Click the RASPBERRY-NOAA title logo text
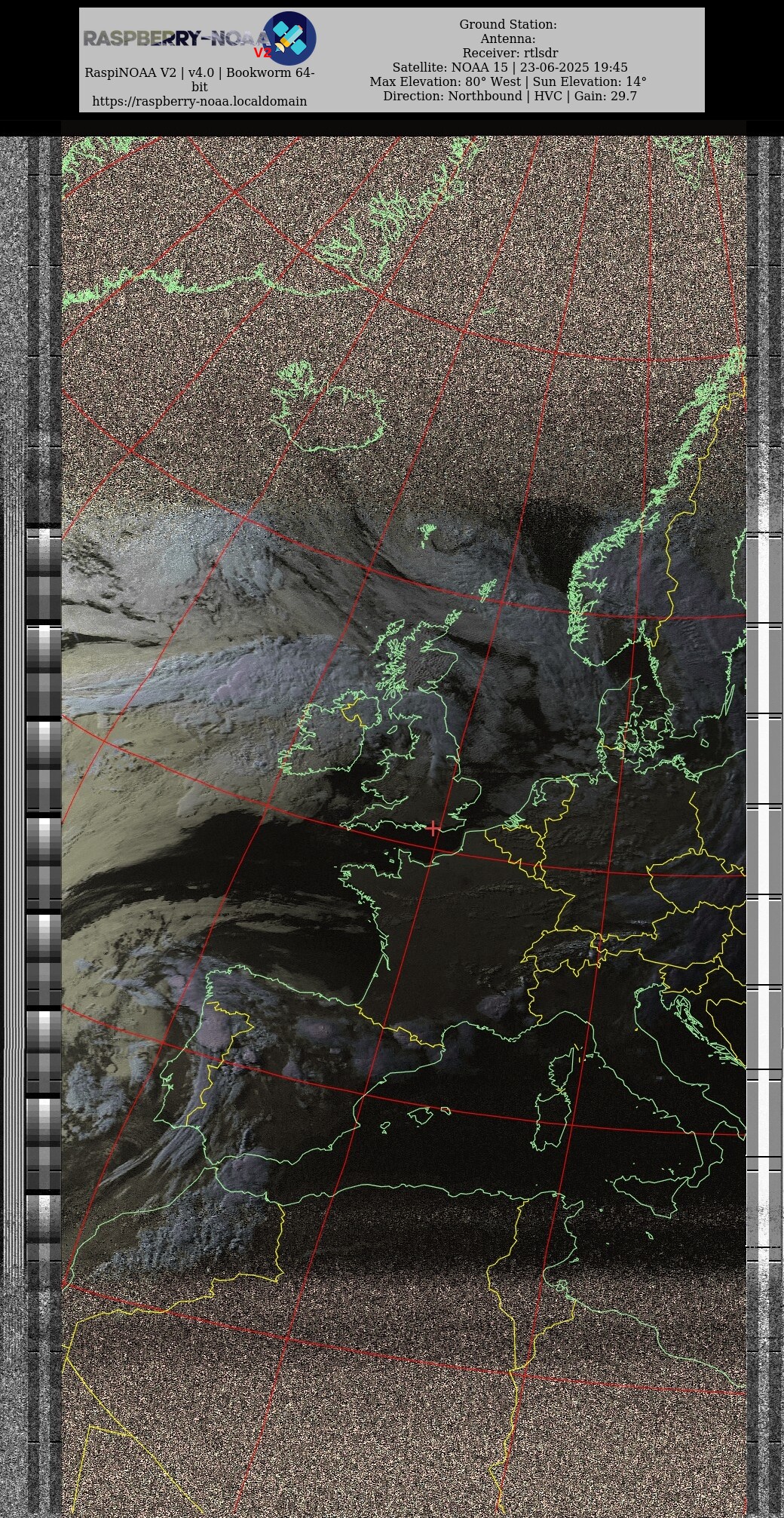The height and width of the screenshot is (1518, 784). pos(176,39)
